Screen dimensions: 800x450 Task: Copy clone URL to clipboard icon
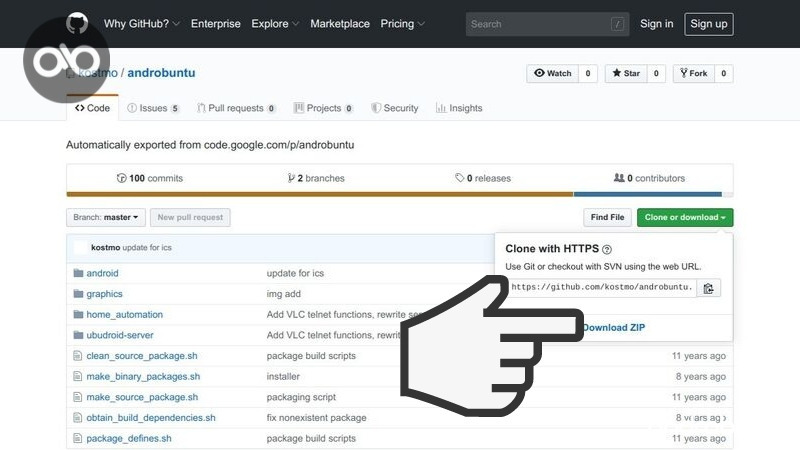708,288
